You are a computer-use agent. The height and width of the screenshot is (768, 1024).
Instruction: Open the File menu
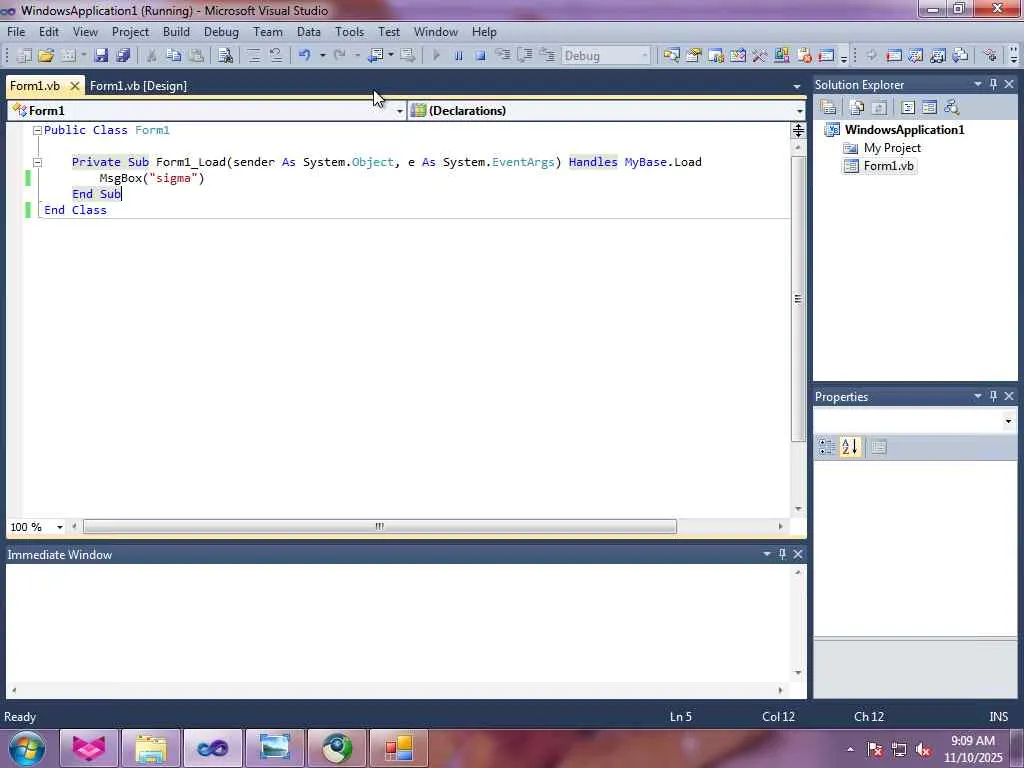[x=16, y=31]
